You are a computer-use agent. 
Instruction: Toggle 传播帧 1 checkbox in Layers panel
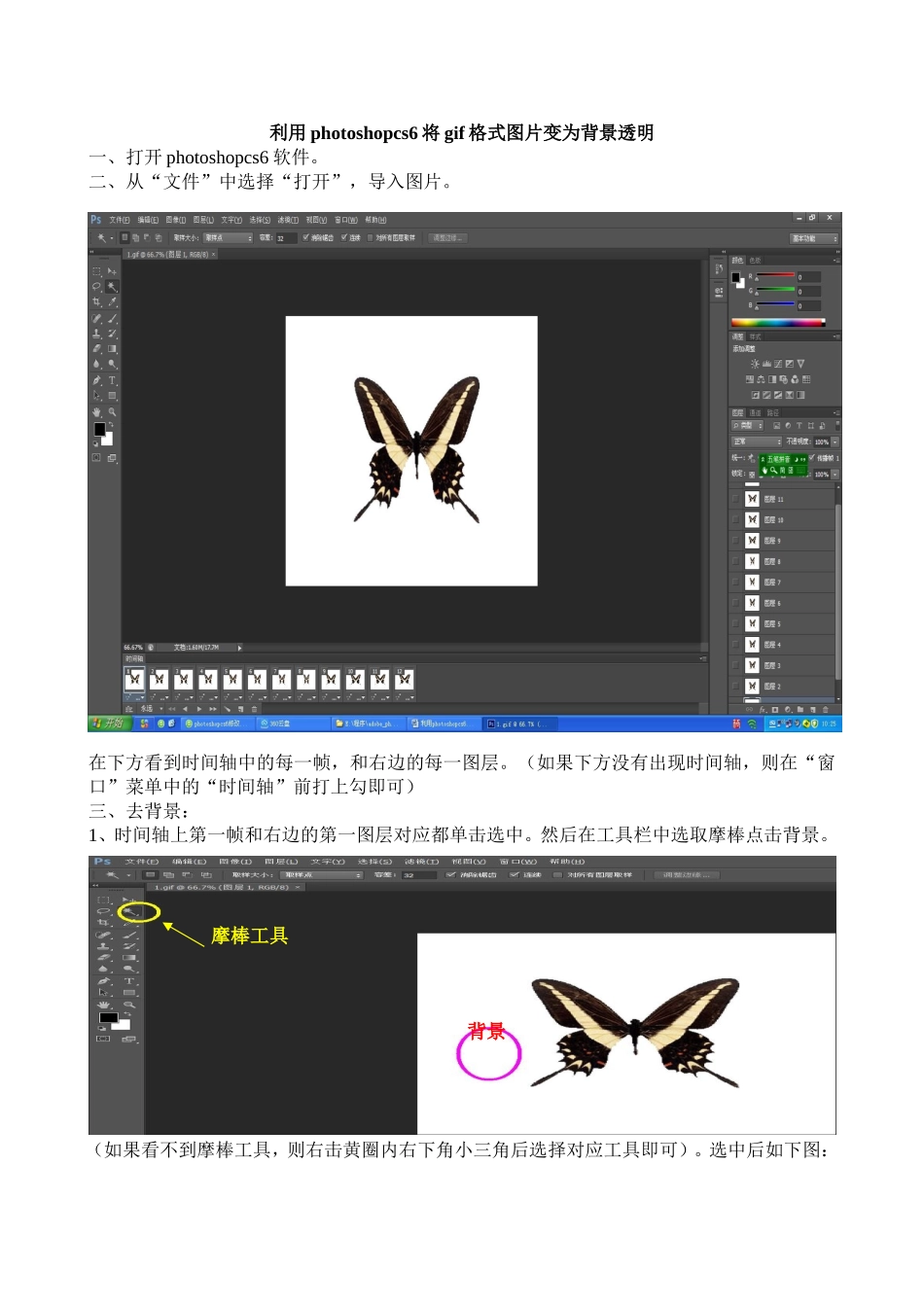click(x=811, y=457)
